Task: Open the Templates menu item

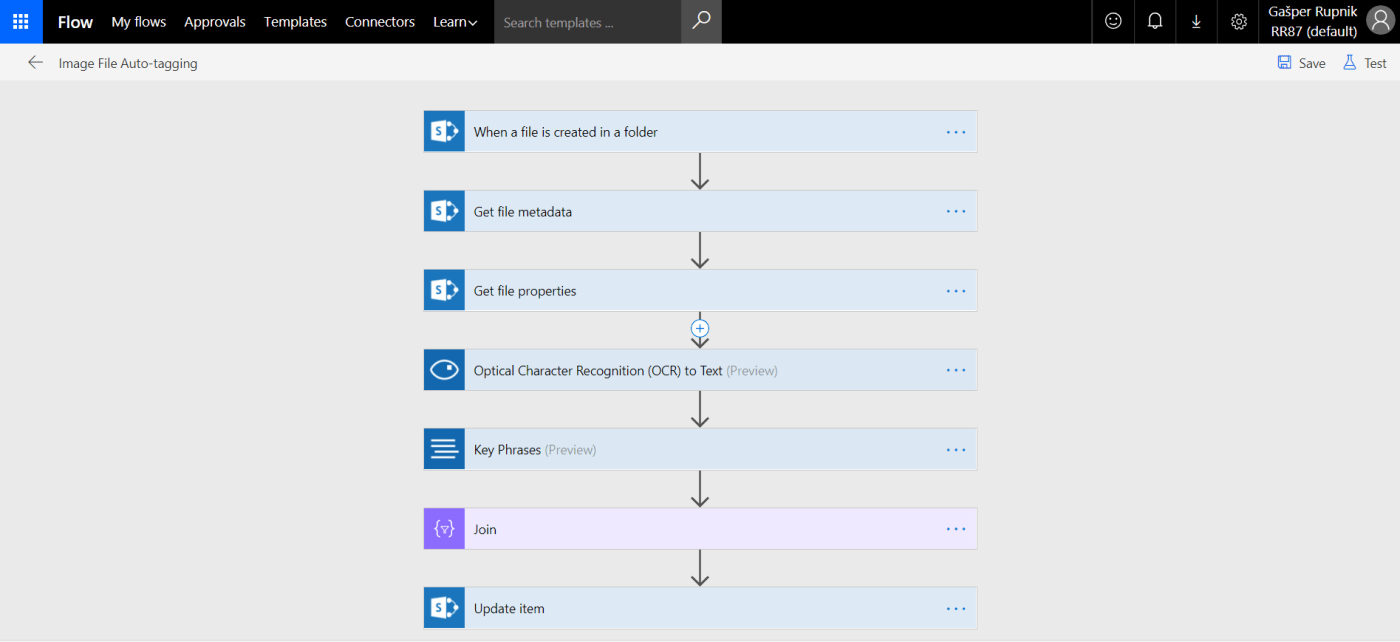Action: [x=295, y=21]
